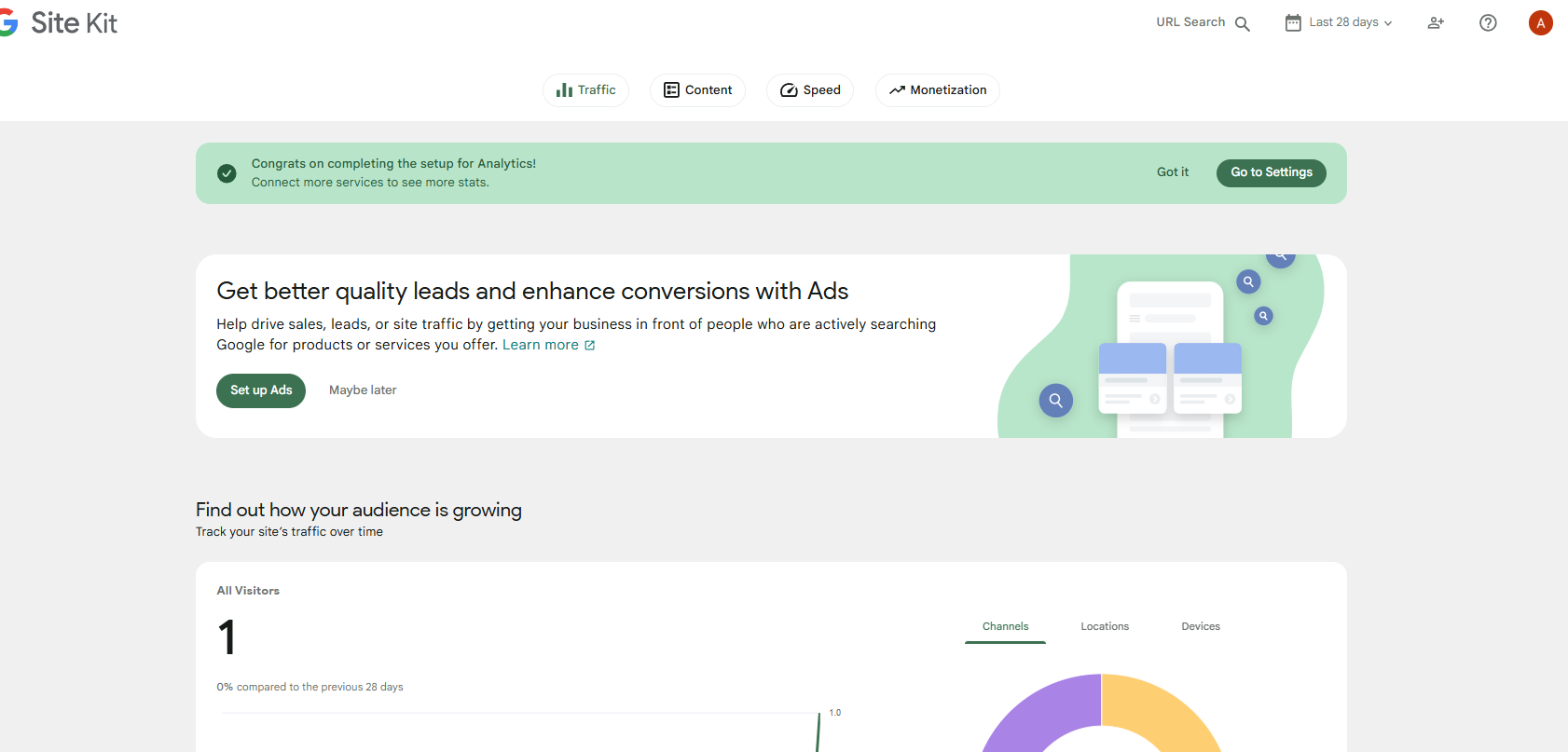
Task: Open the account avatar menu
Action: click(1540, 23)
